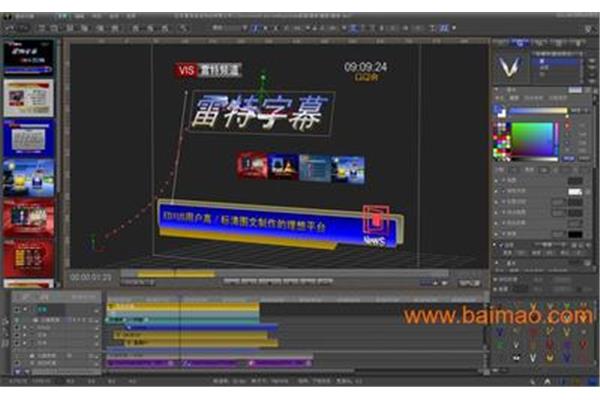The width and height of the screenshot is (600, 400).
Task: Select the teal clip in the timeline
Action: 183,319
